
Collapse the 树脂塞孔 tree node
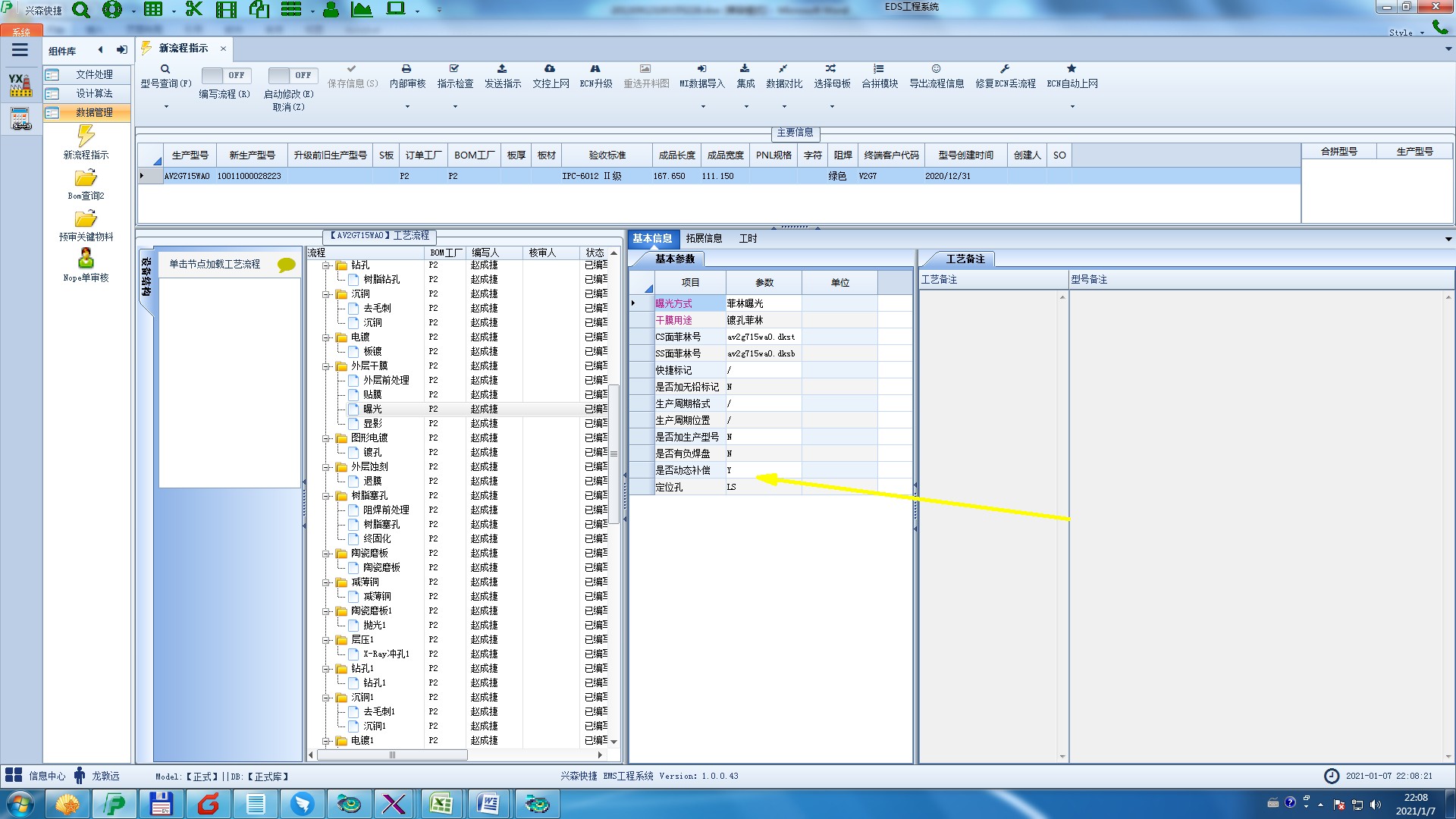click(x=326, y=496)
